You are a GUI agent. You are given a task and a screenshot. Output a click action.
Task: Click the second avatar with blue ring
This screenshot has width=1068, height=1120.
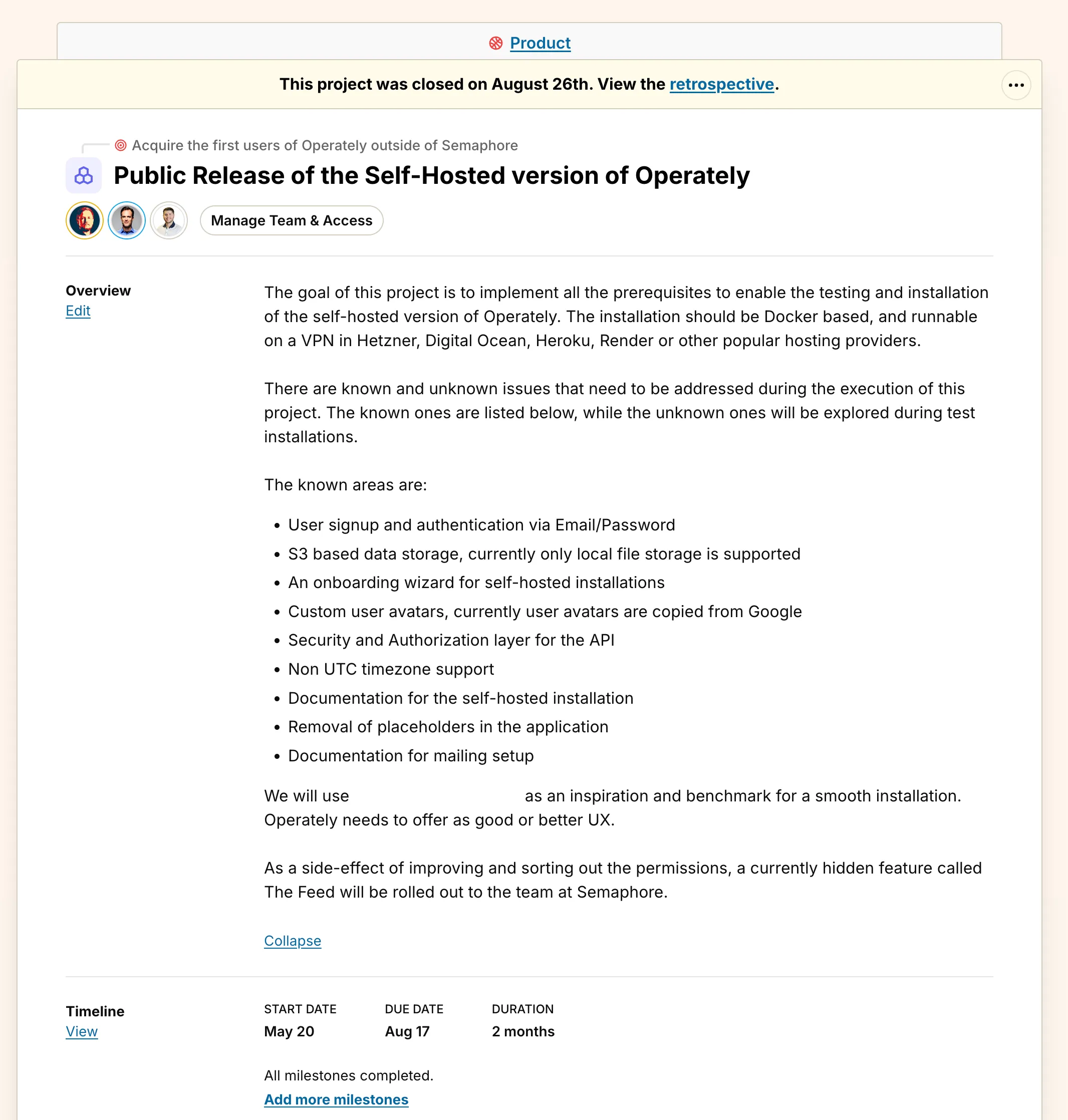pos(127,220)
